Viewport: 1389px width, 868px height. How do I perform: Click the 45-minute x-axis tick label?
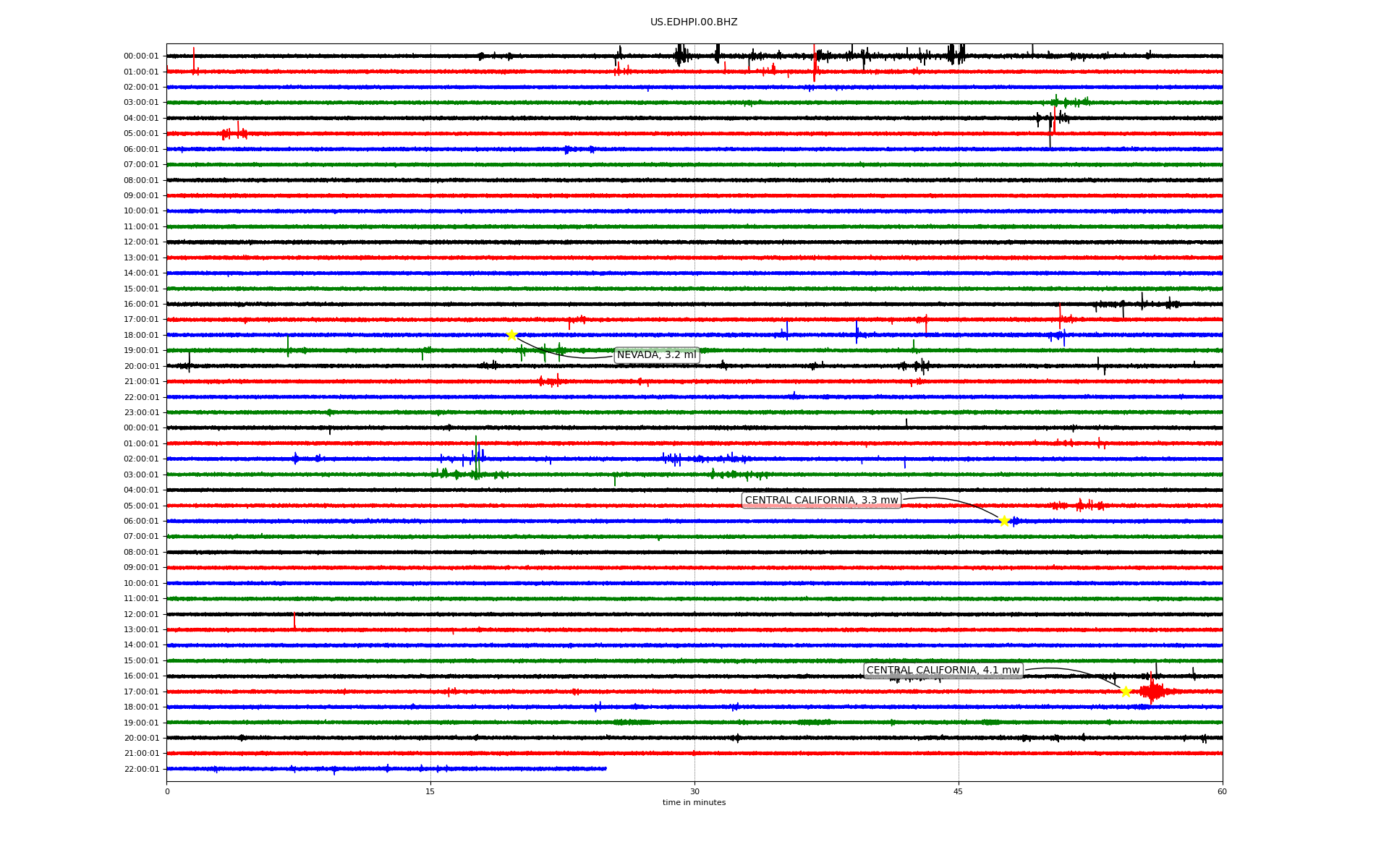pos(959,791)
